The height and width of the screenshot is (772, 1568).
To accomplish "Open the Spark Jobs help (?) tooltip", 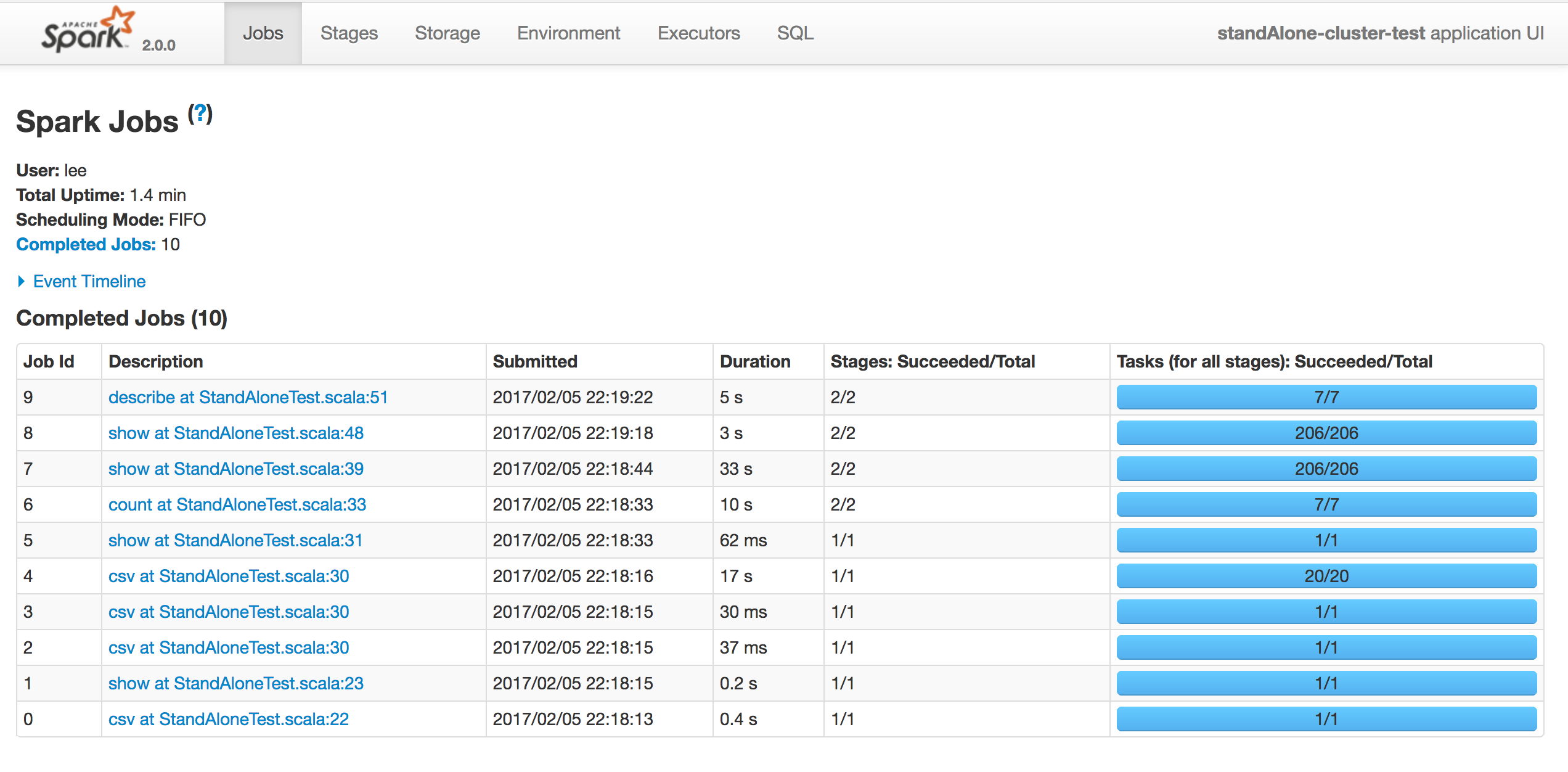I will pyautogui.click(x=200, y=114).
